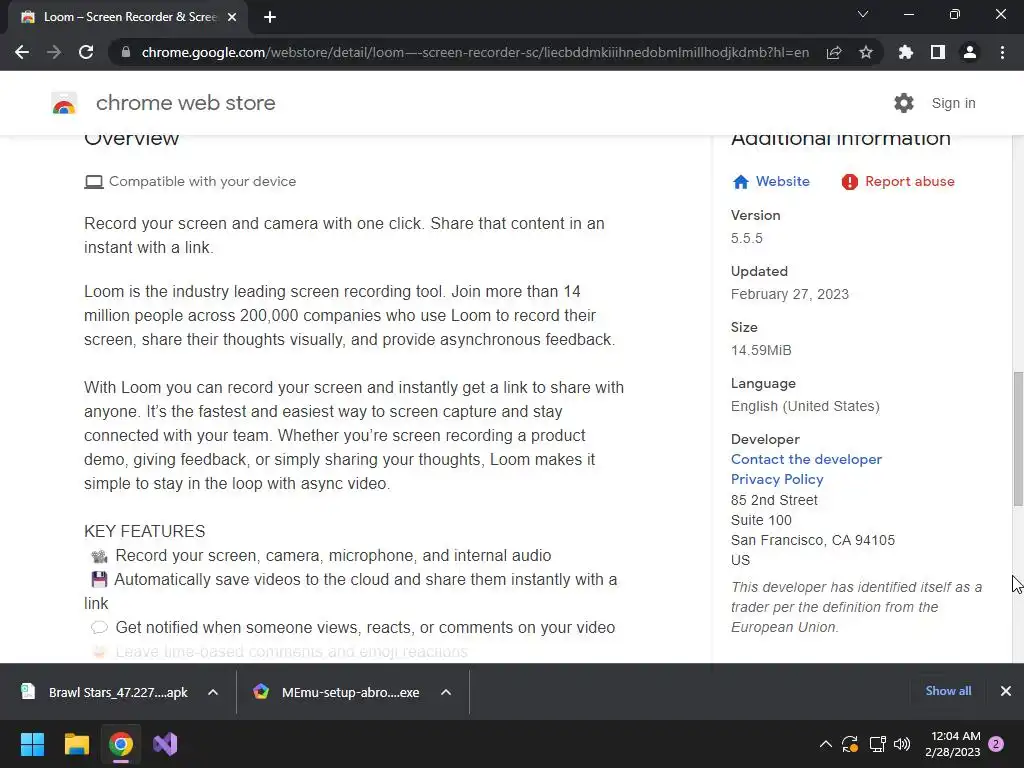The image size is (1024, 768).
Task: Click the Chrome taskbar icon
Action: 121,744
